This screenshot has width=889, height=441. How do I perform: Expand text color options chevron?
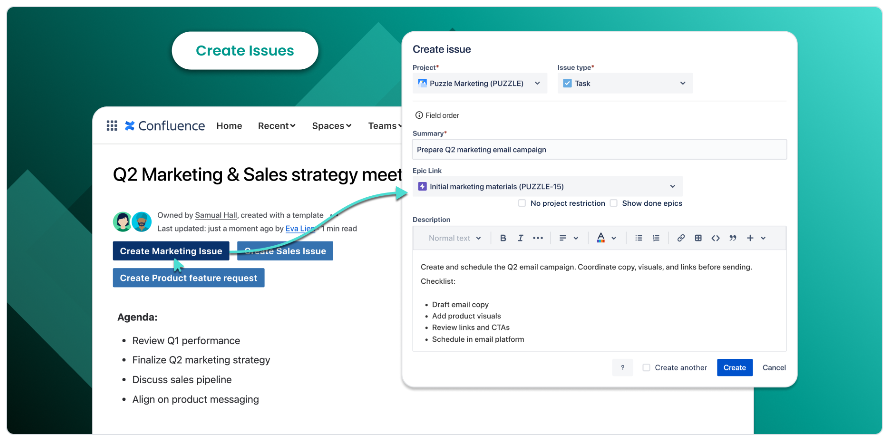click(x=613, y=238)
